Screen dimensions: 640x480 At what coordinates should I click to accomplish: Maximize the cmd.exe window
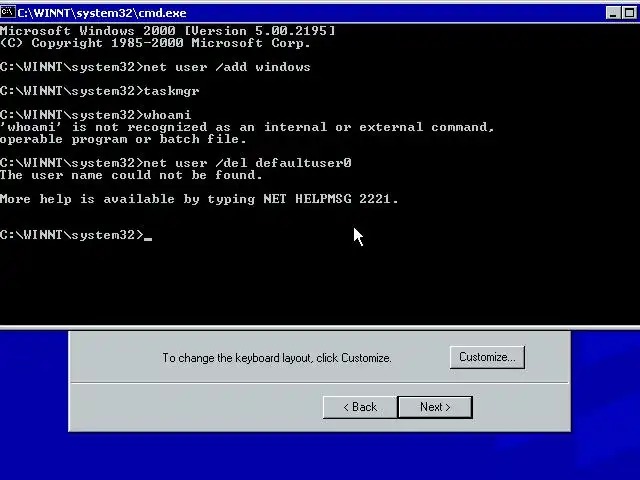[629, 13]
